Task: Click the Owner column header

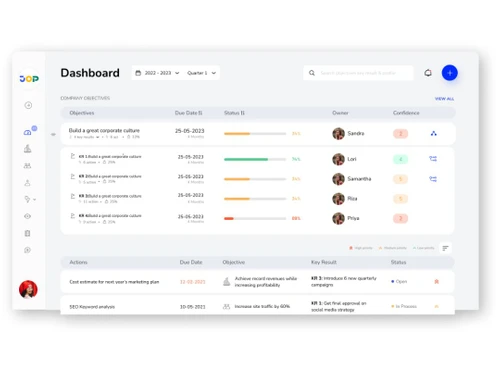Action: tap(340, 113)
